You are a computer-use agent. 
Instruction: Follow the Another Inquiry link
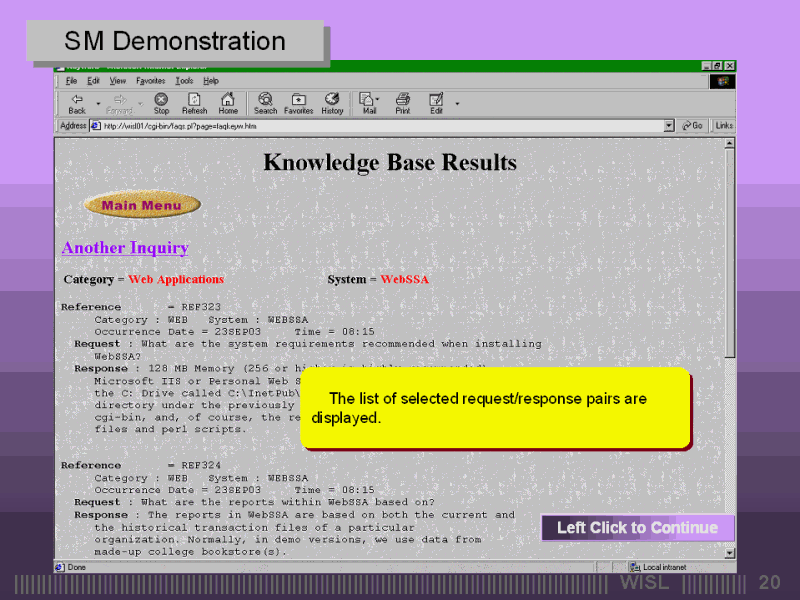click(125, 247)
